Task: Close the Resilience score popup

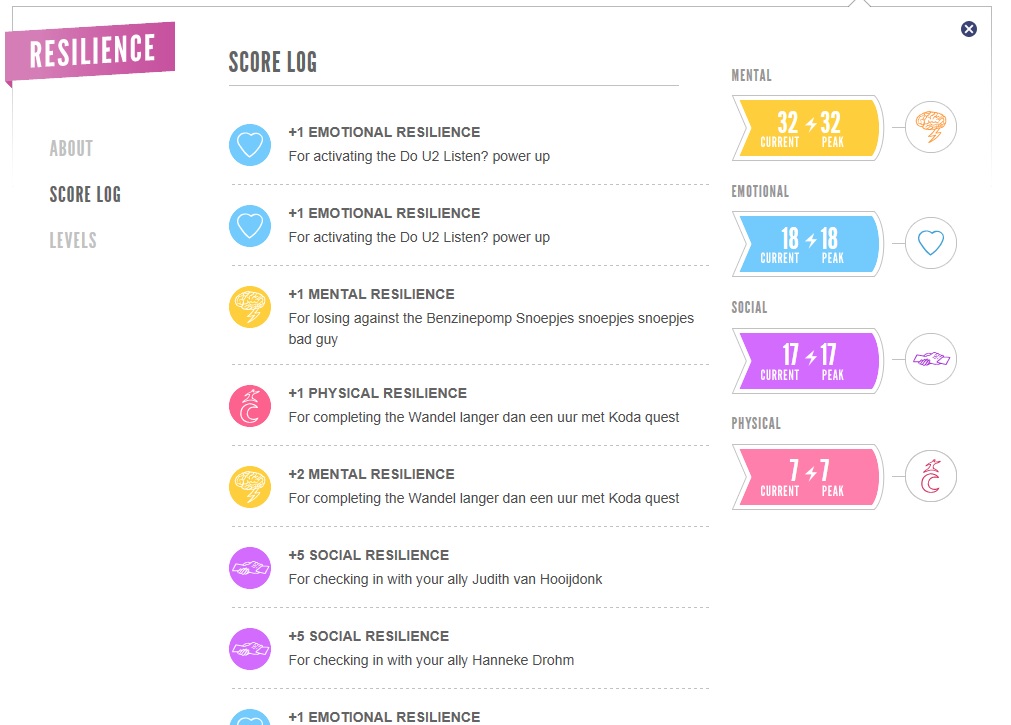Action: point(968,29)
